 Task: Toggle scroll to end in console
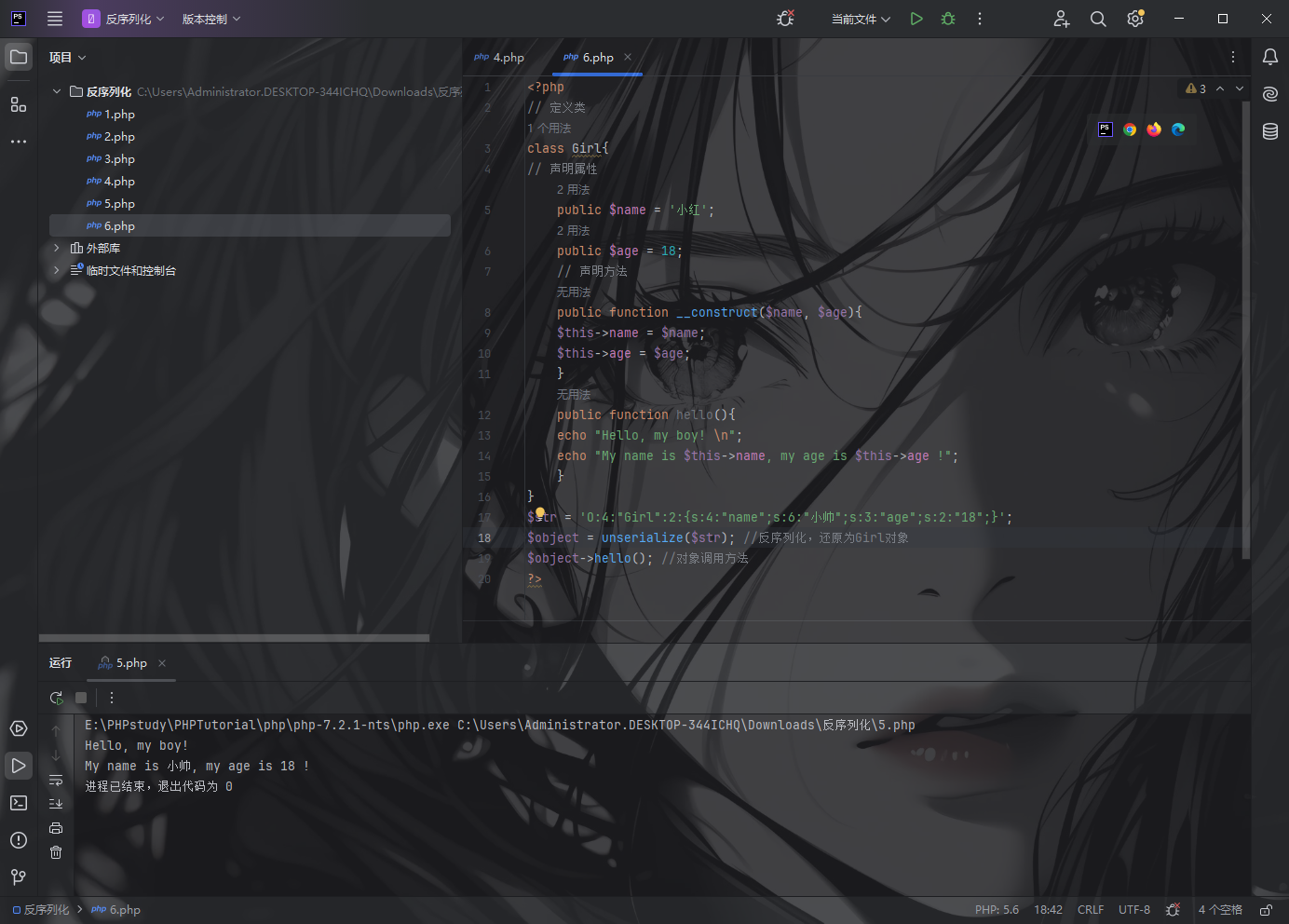(x=56, y=803)
